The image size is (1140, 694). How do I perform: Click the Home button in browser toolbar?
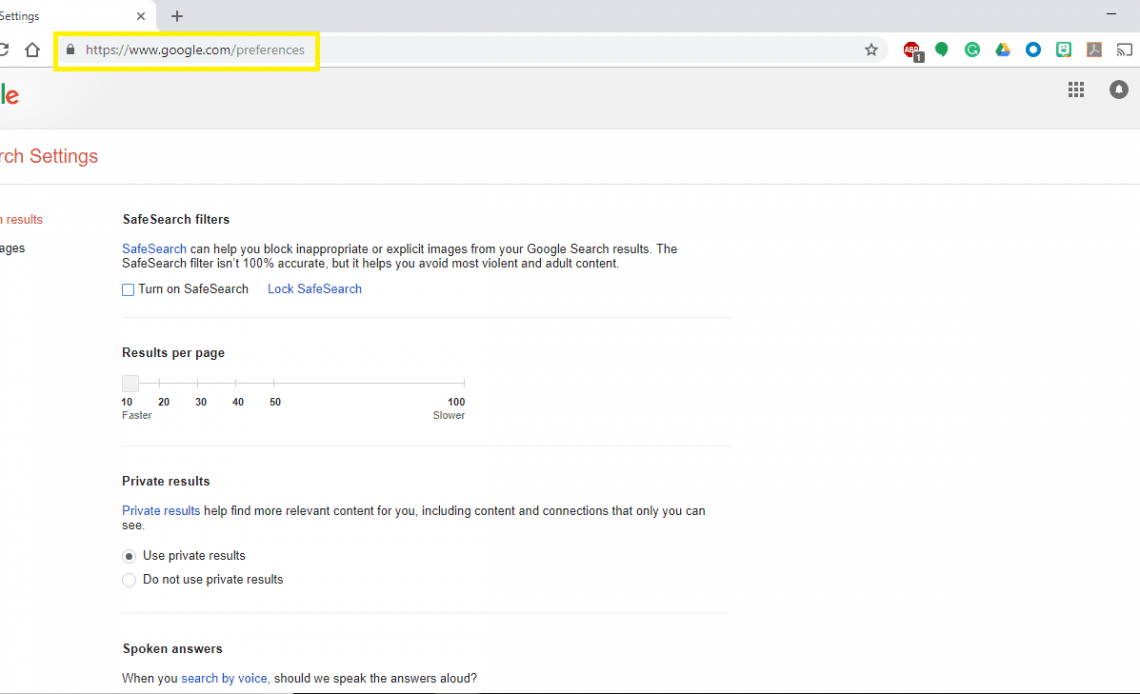(32, 50)
